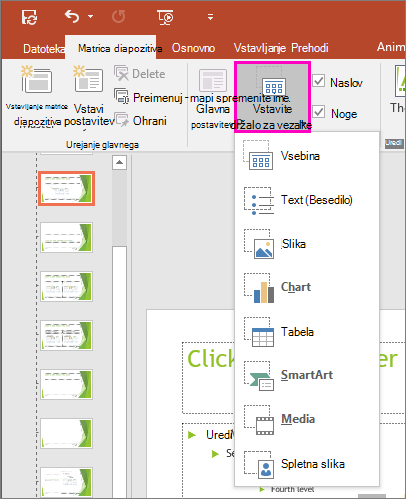Screen dimensions: 406x499
Task: Select Spletna slika online picture placeholder
Action: coord(307,464)
